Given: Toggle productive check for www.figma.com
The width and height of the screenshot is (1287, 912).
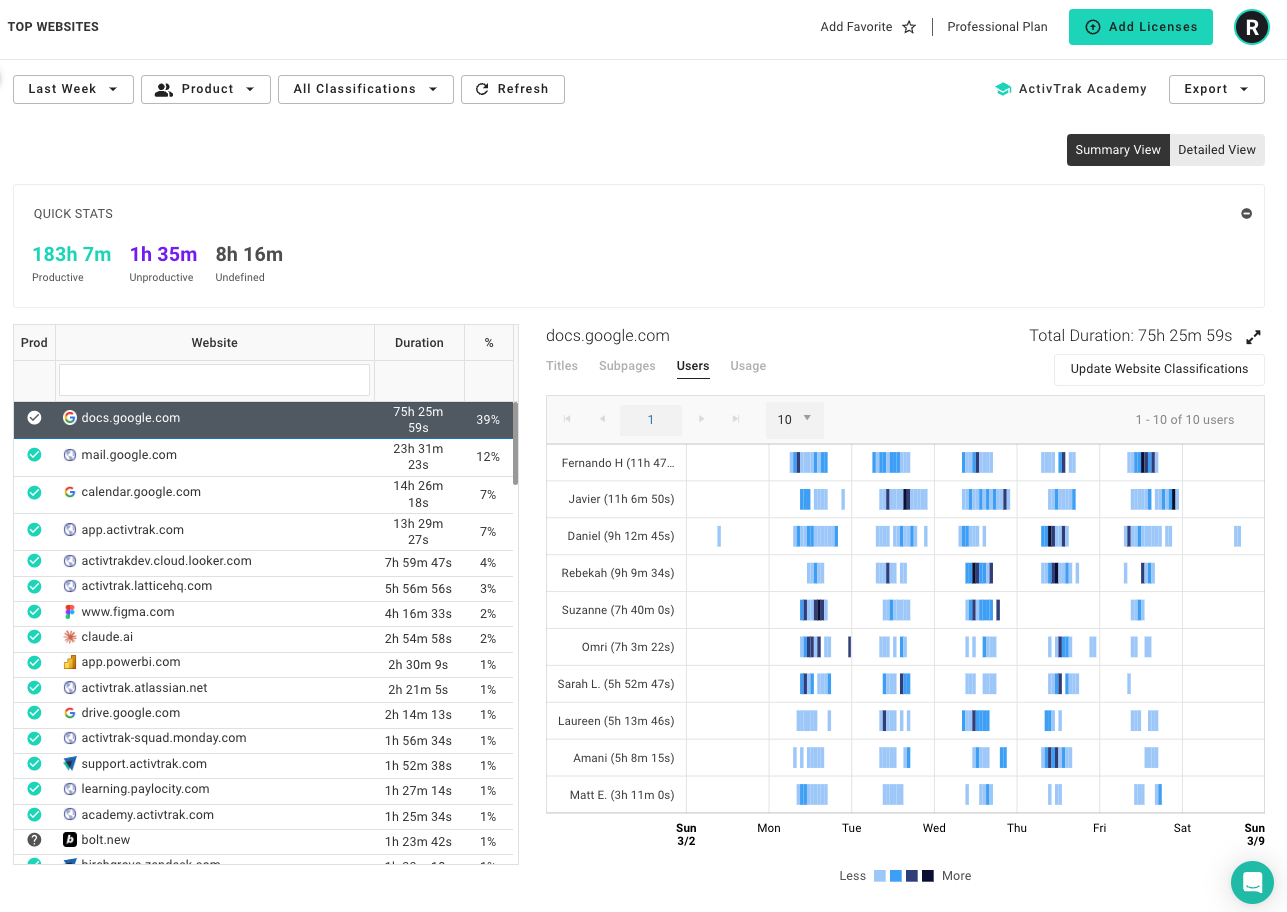Looking at the screenshot, I should (x=34, y=612).
